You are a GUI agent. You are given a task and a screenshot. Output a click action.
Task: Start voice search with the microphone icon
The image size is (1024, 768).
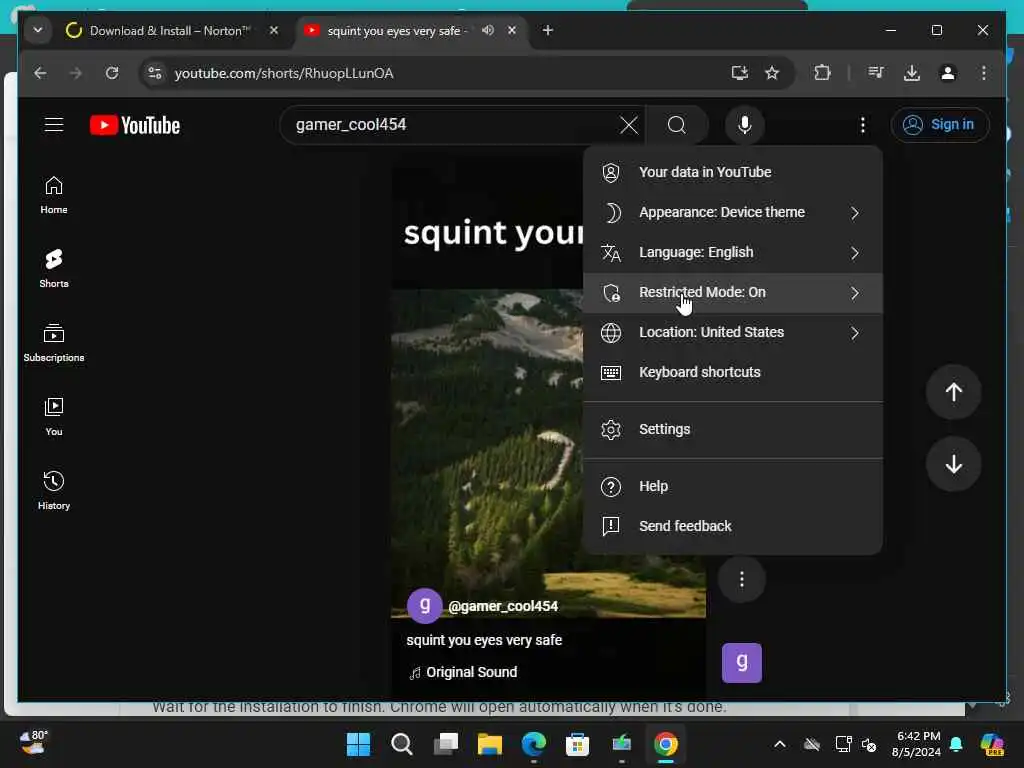click(744, 125)
